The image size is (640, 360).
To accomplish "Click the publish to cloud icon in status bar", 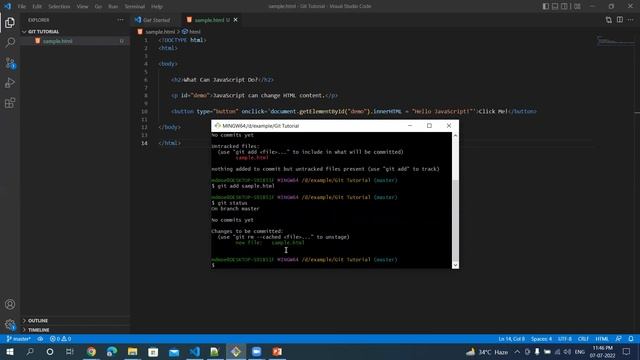I will coord(40,339).
